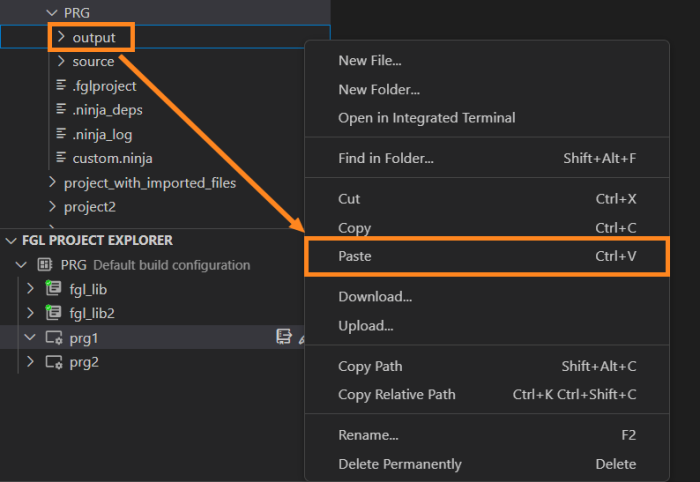Screen dimensions: 700x482
Task: Collapse the FGL PROJECT EXPLORER section
Action: point(11,241)
